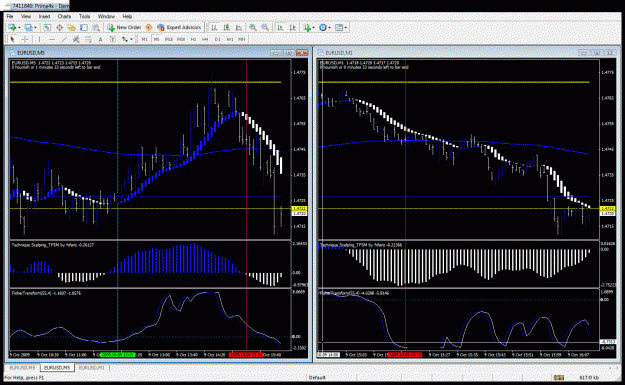The image size is (625, 385).
Task: Click the 617/0 kb traffic indicator
Action: pos(589,377)
